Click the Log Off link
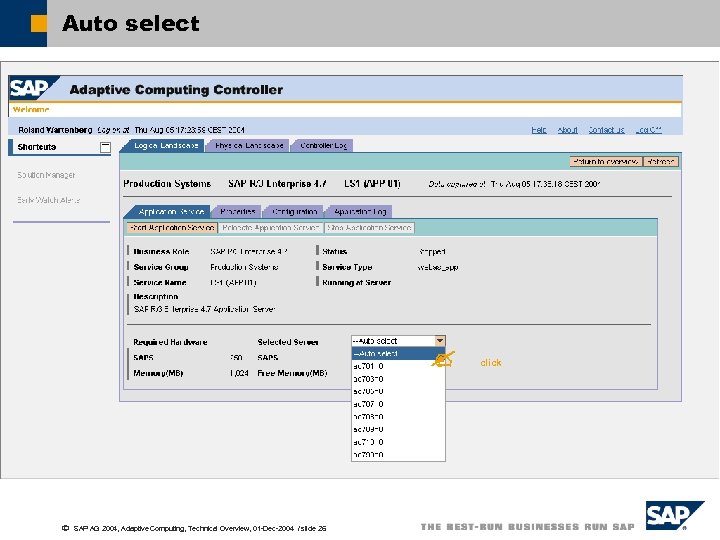 (648, 130)
